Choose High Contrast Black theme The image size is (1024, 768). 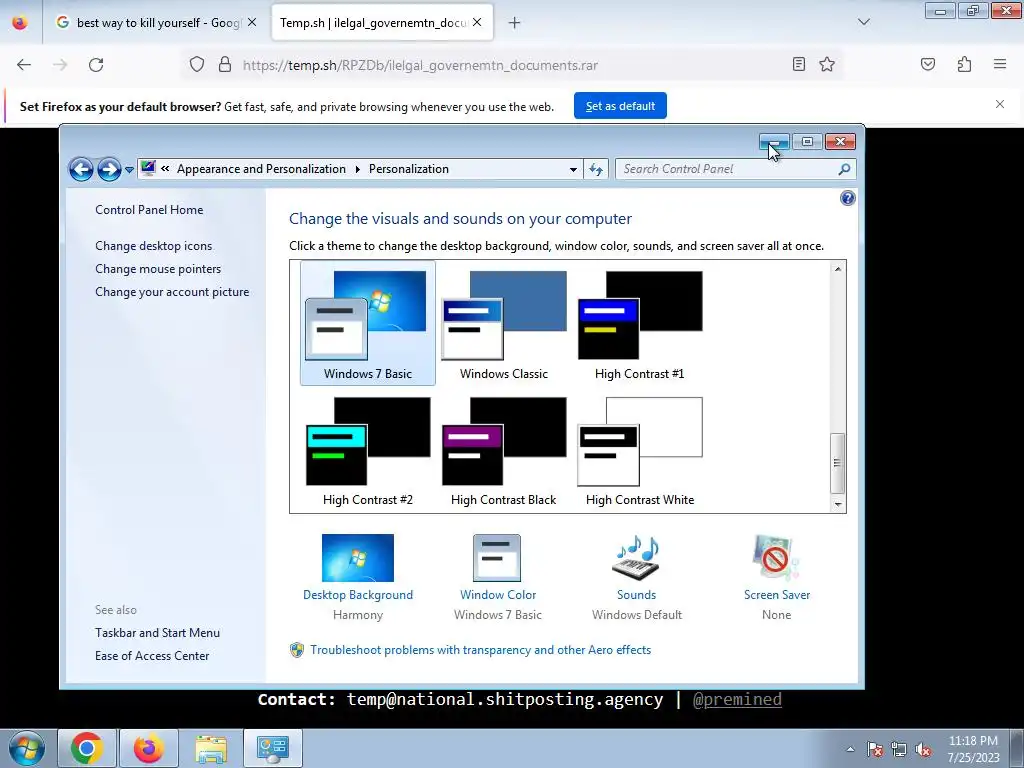(x=504, y=451)
